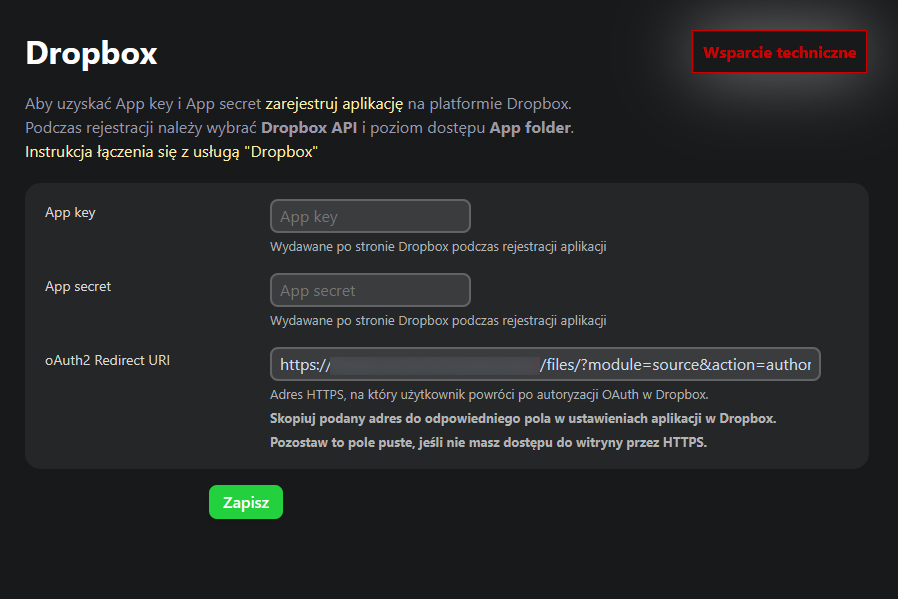Click the App key field label
The height and width of the screenshot is (599, 898).
[x=70, y=212]
